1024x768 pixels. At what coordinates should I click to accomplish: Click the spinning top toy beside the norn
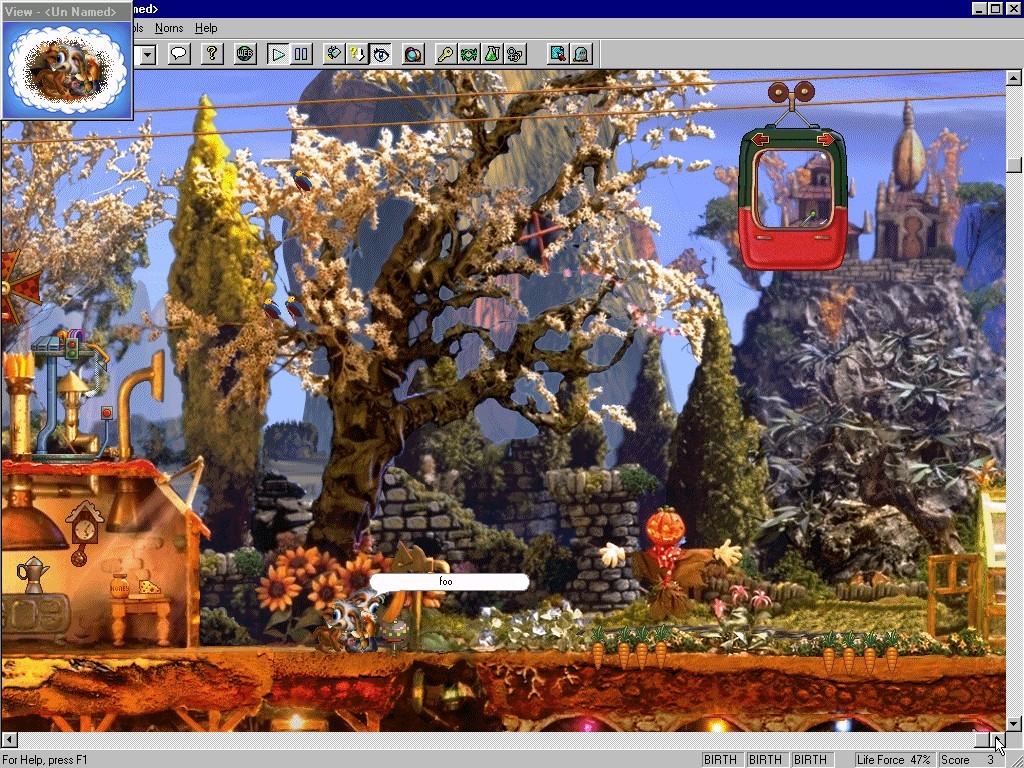(395, 635)
